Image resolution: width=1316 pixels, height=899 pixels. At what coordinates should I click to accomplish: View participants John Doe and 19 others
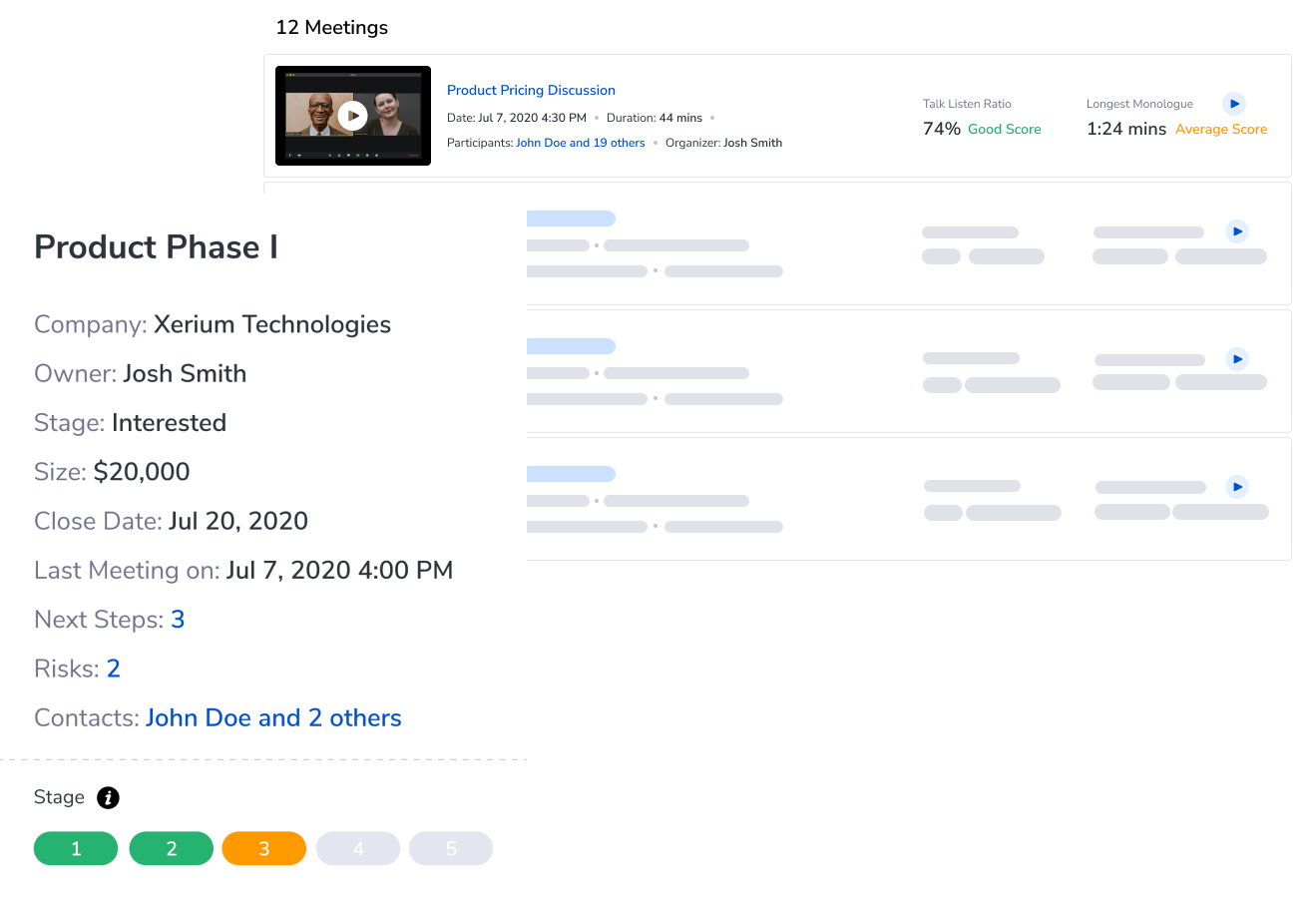tap(580, 142)
